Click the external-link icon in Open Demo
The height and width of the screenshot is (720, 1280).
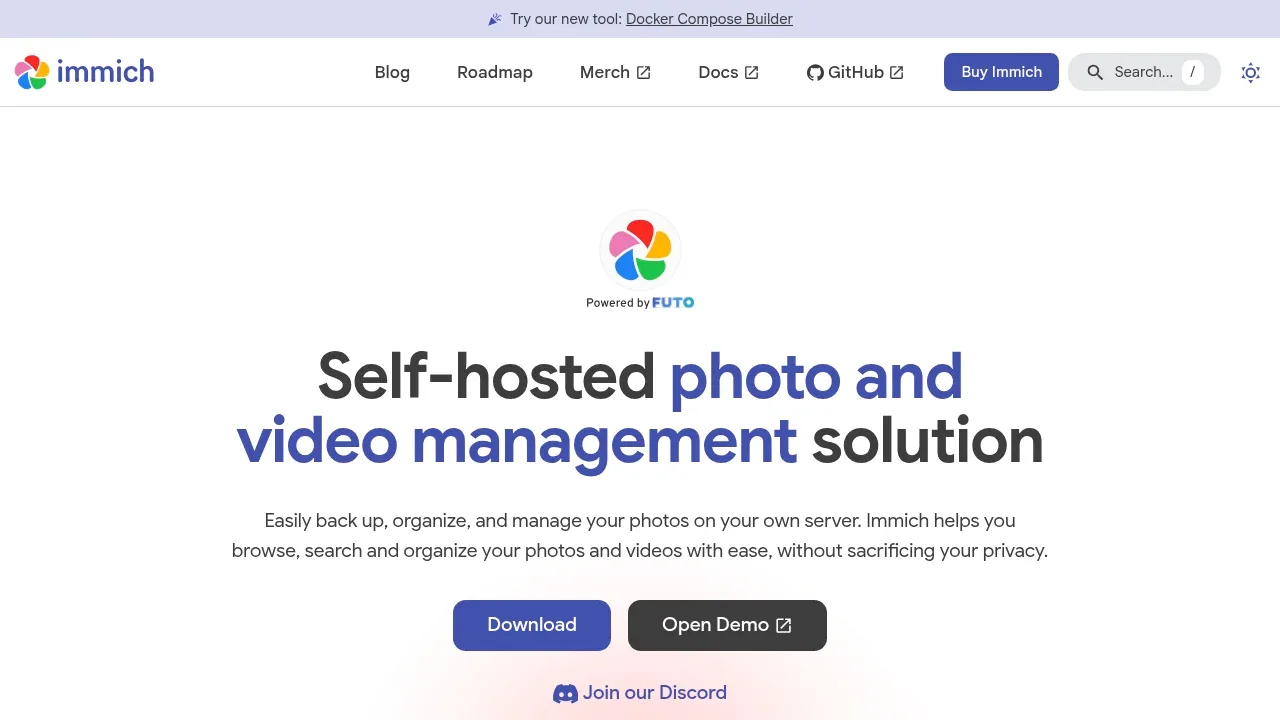[x=784, y=625]
